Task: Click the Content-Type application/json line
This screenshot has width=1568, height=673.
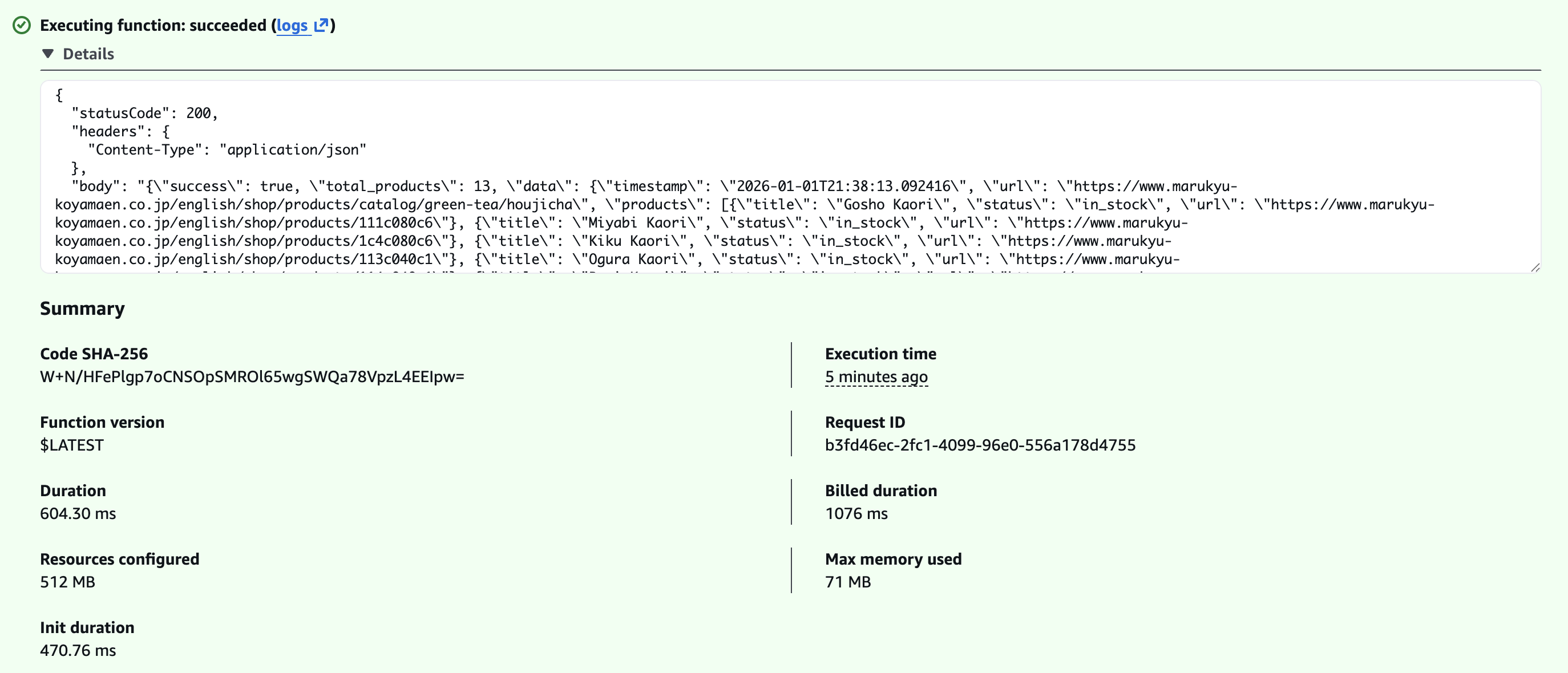Action: (227, 149)
